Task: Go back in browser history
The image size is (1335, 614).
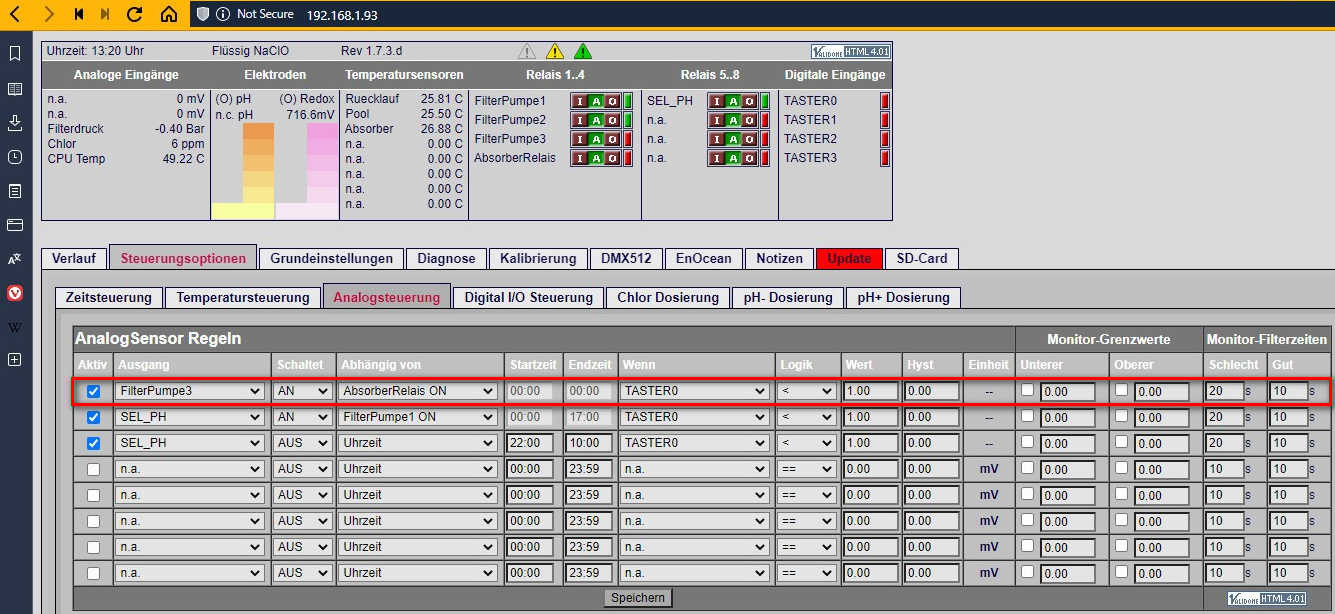Action: (16, 14)
